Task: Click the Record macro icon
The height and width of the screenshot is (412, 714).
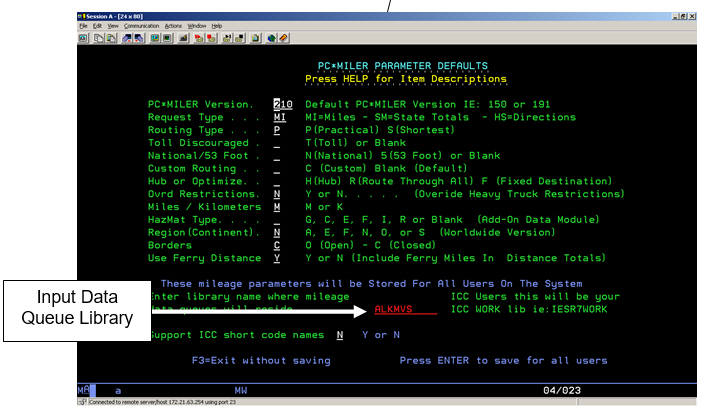Action: (x=199, y=38)
